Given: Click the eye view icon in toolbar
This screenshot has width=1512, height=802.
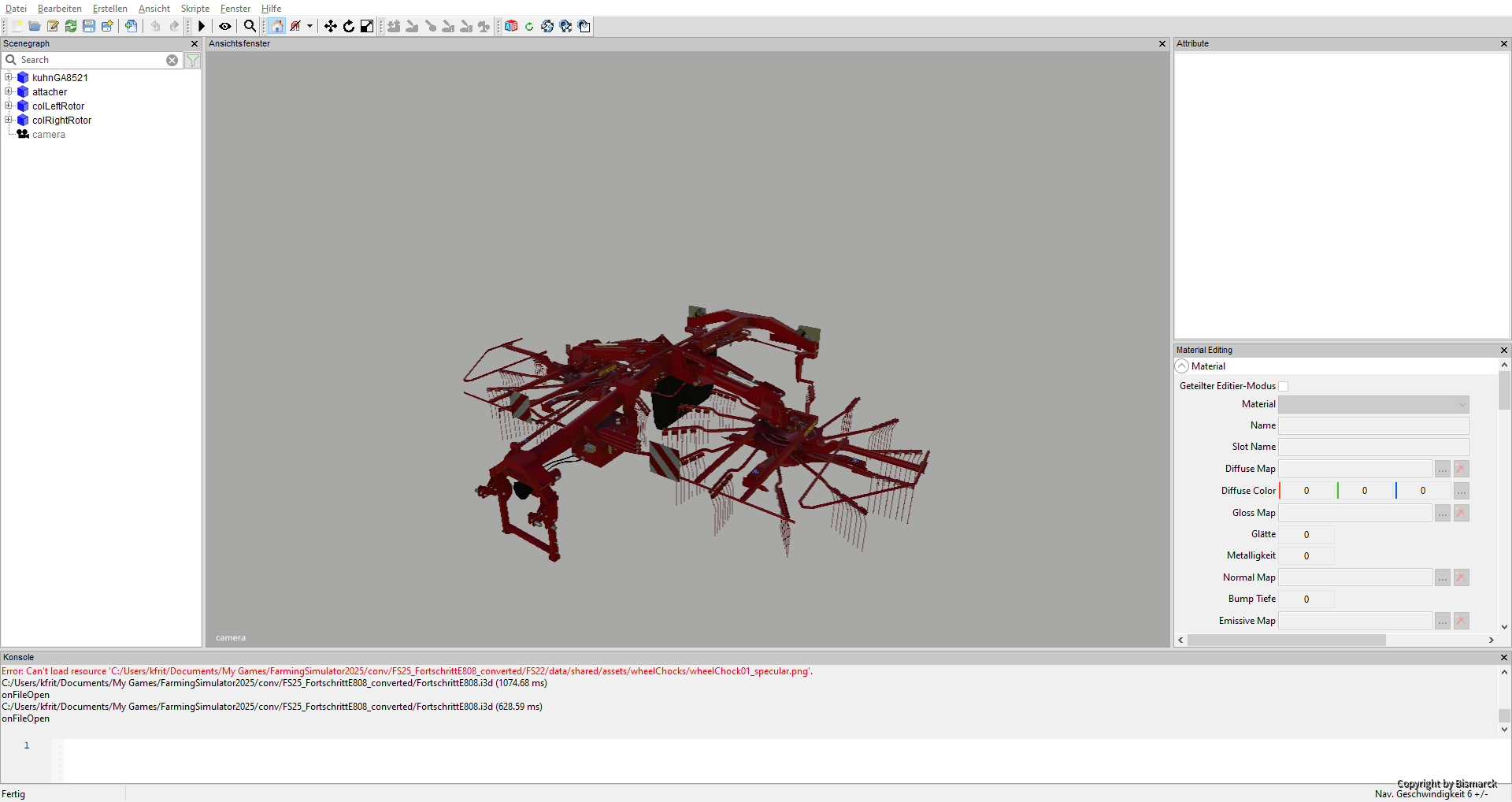Looking at the screenshot, I should (x=225, y=26).
